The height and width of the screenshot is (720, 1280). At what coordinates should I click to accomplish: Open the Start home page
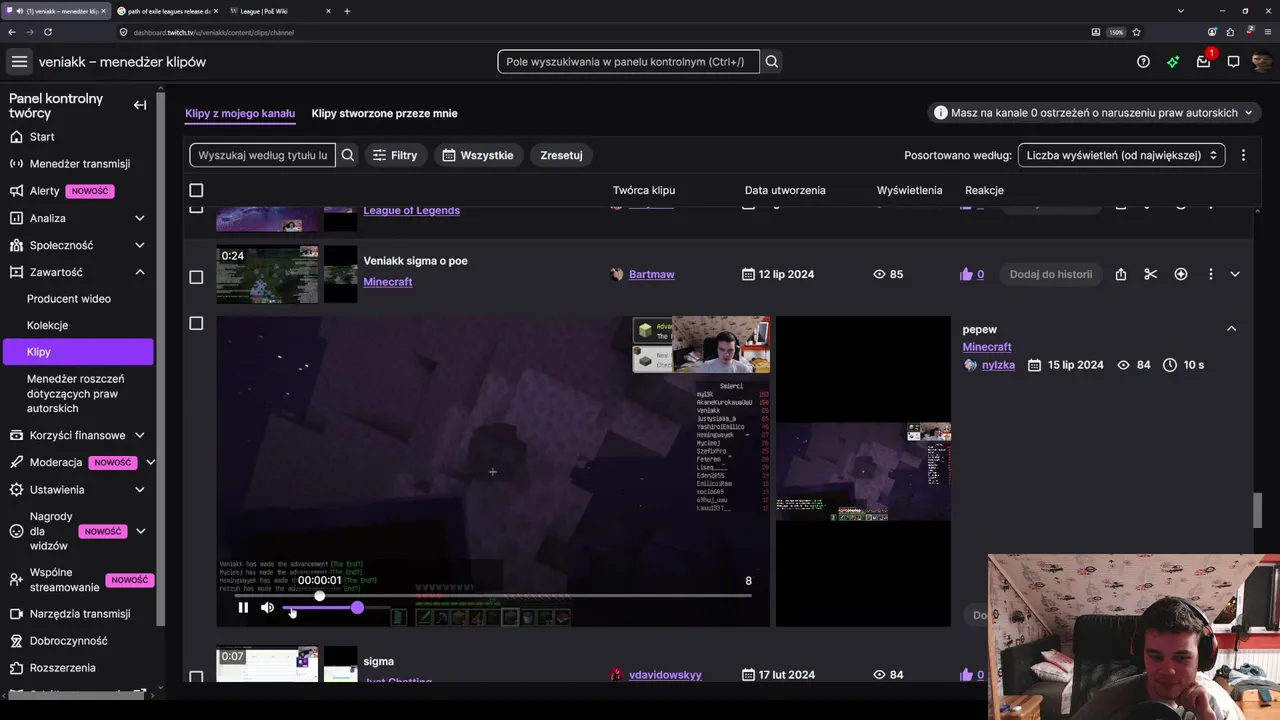[x=42, y=137]
